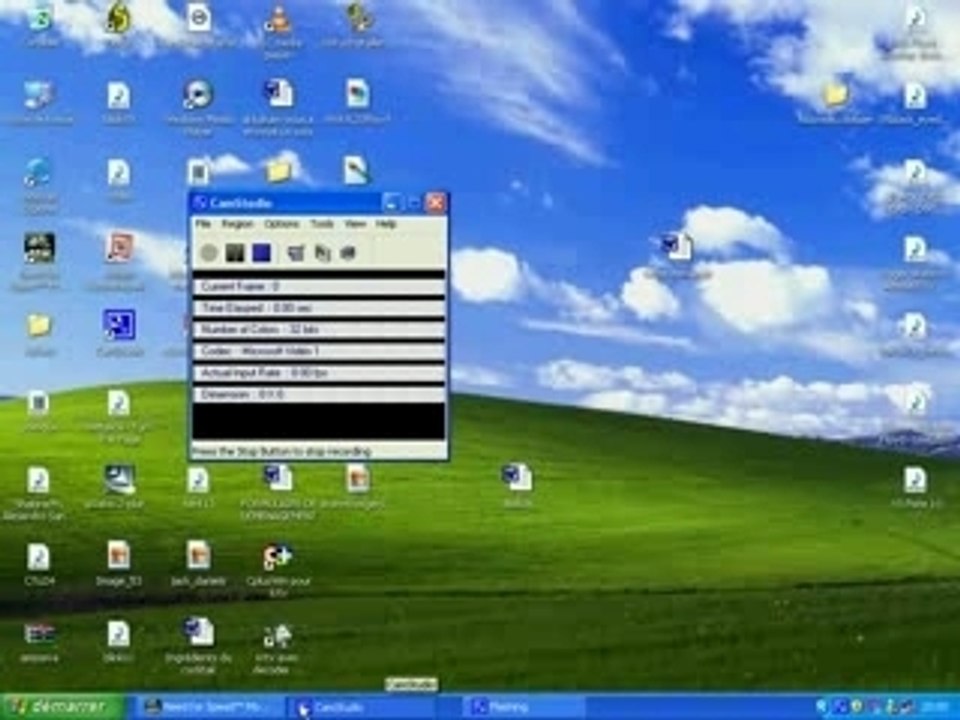This screenshot has width=960, height=720.
Task: Click the 'Dimension' readout in CamStudio
Action: 318,394
